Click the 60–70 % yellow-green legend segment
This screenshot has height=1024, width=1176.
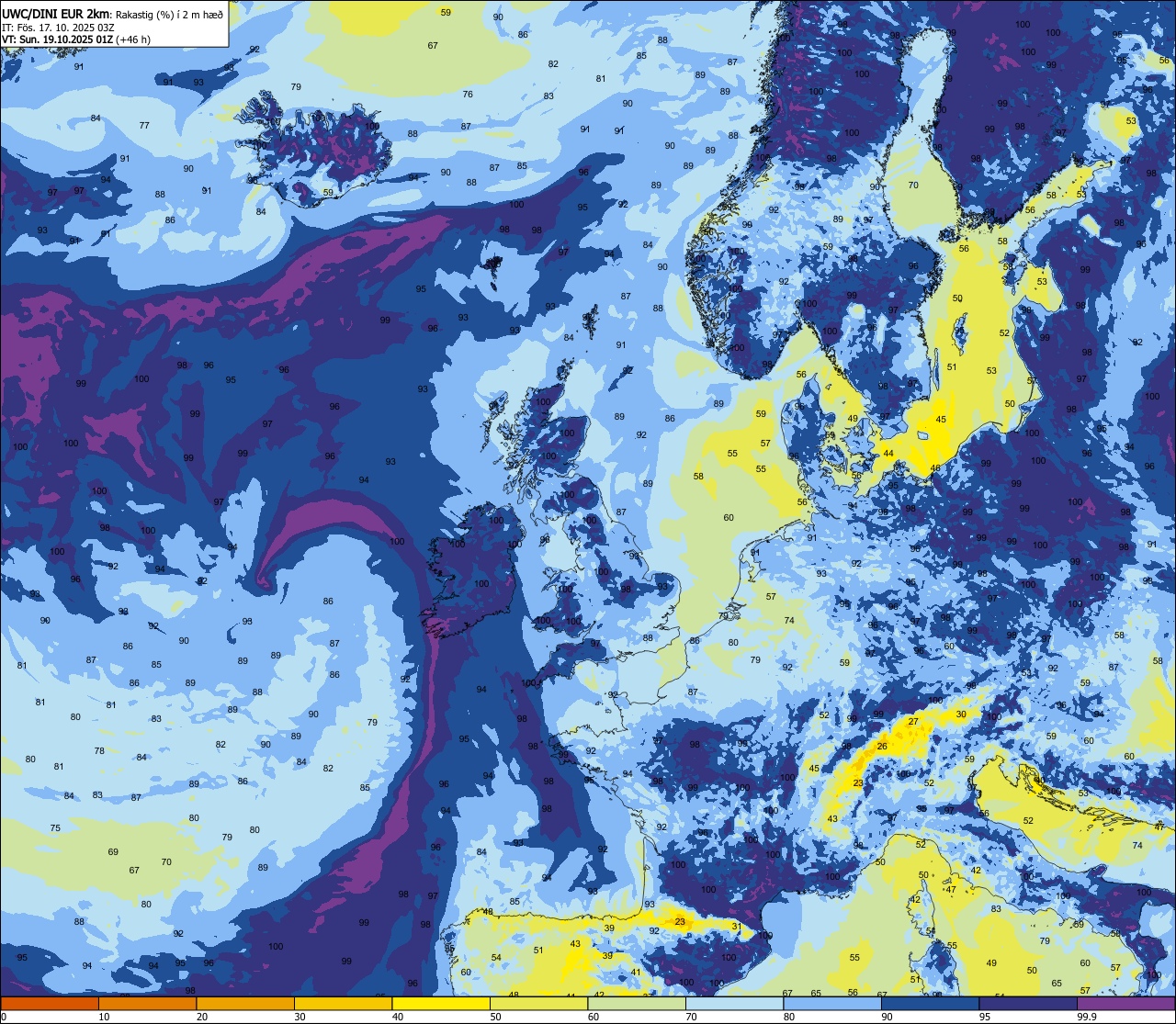tap(637, 1003)
